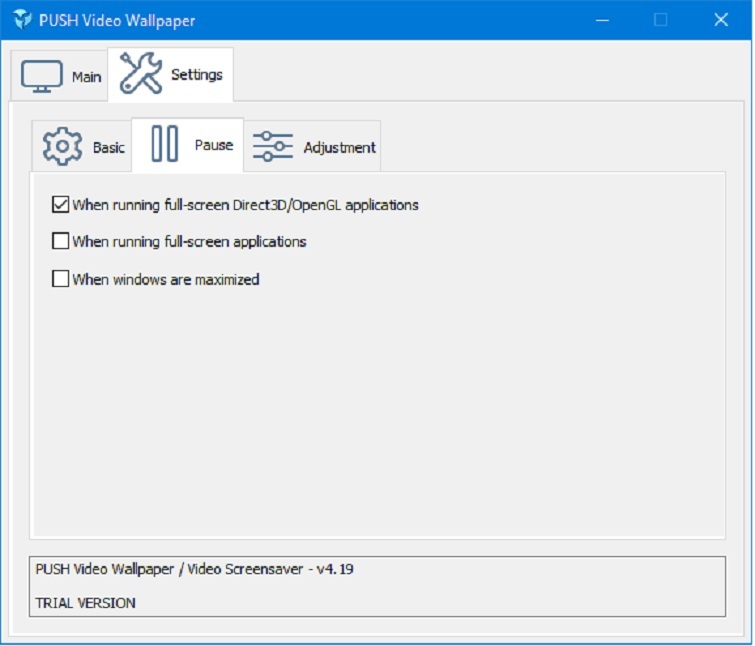Enable pause when running full-screen applications

point(60,241)
